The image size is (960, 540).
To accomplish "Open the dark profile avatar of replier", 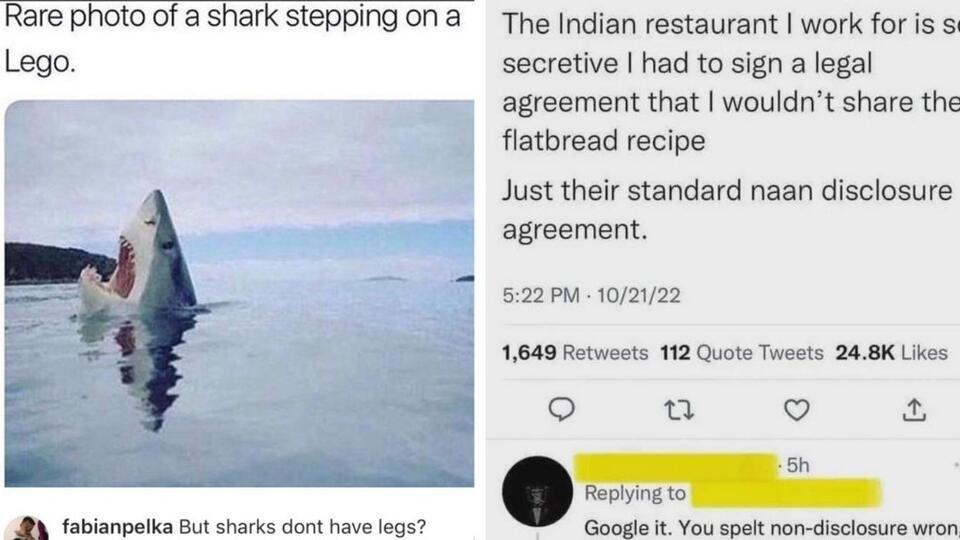I will tap(537, 491).
